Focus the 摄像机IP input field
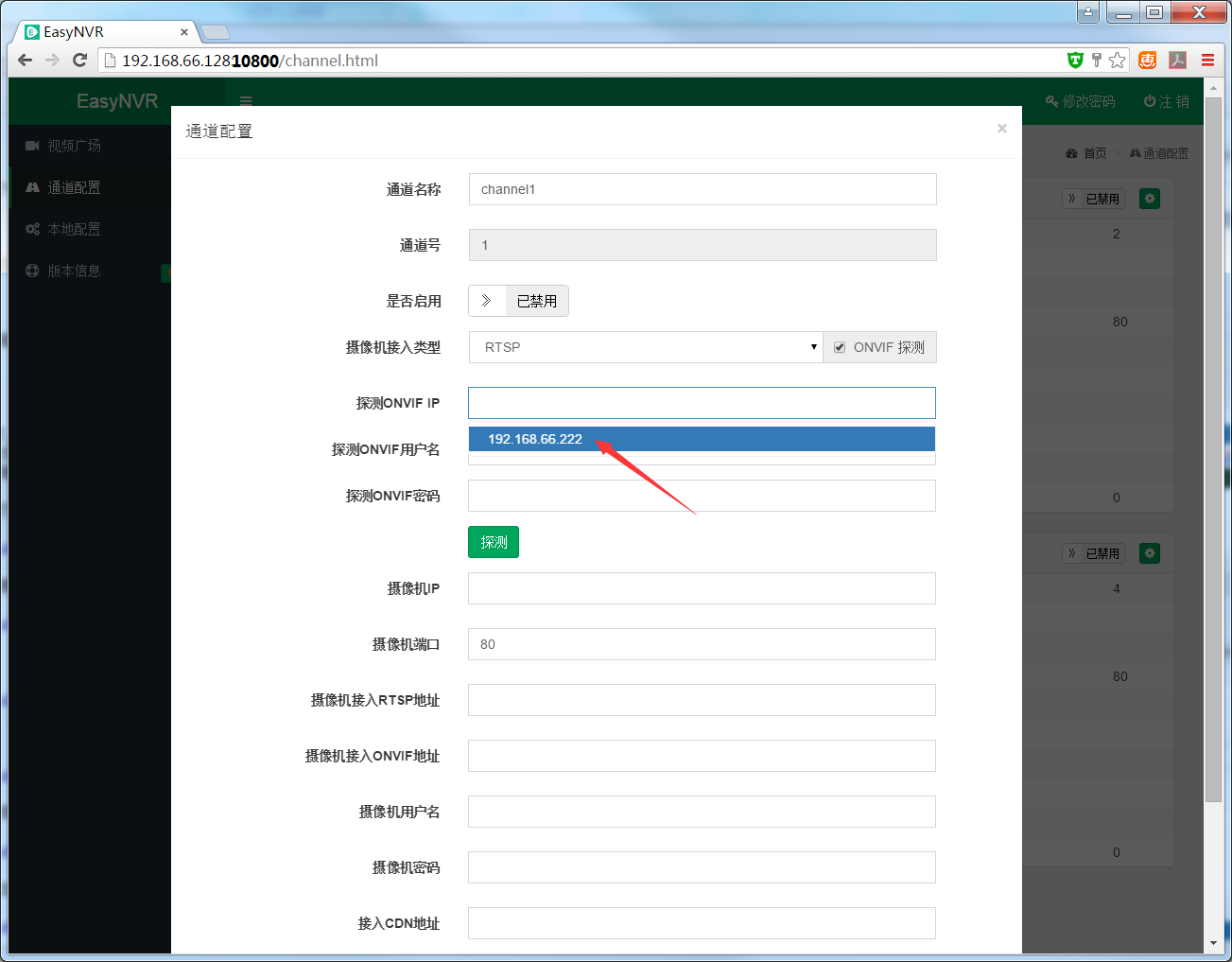This screenshot has height=962, width=1232. point(702,588)
